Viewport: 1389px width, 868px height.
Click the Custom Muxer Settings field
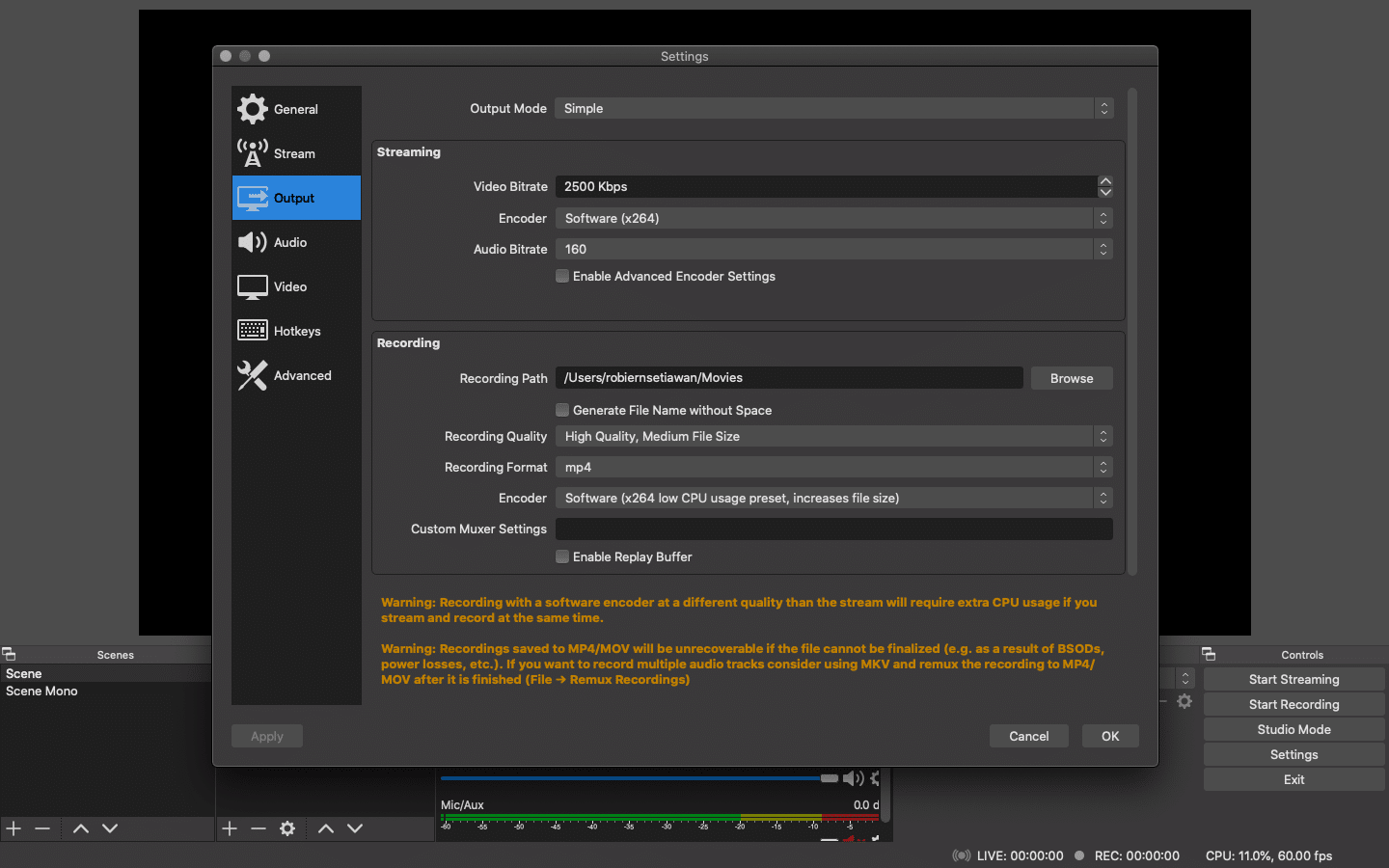pyautogui.click(x=833, y=529)
